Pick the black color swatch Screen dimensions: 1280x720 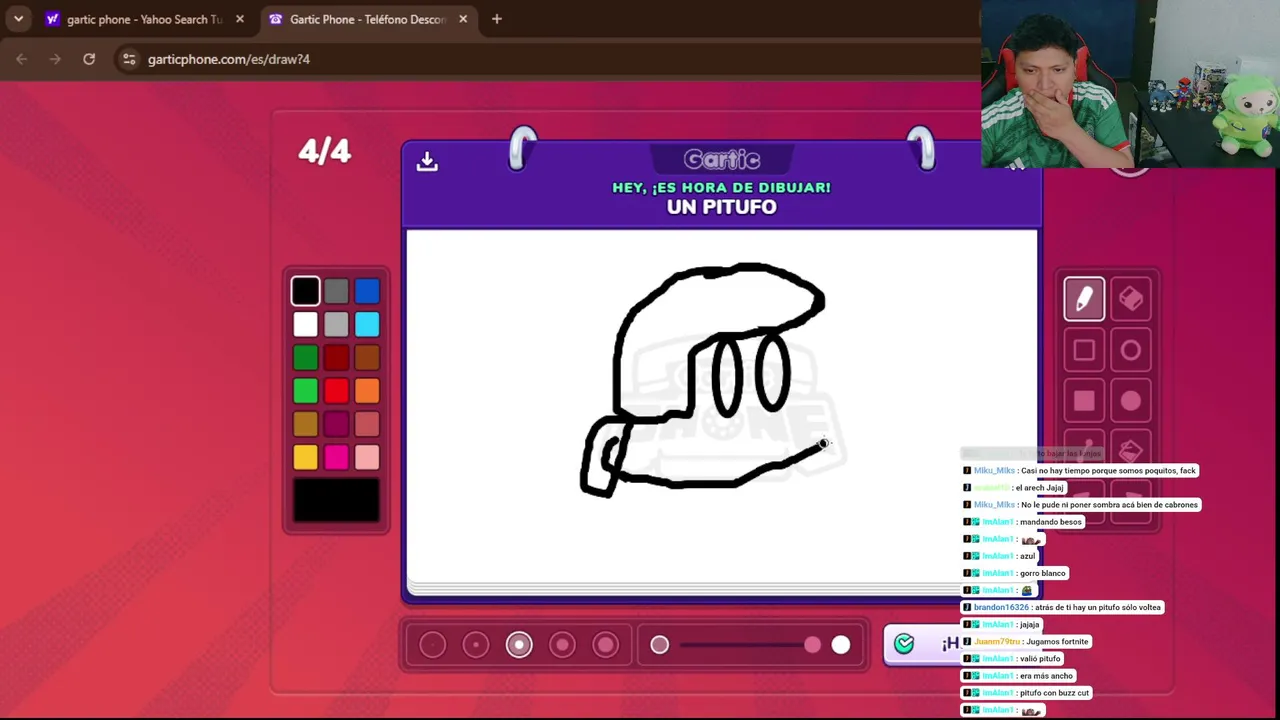pyautogui.click(x=306, y=291)
